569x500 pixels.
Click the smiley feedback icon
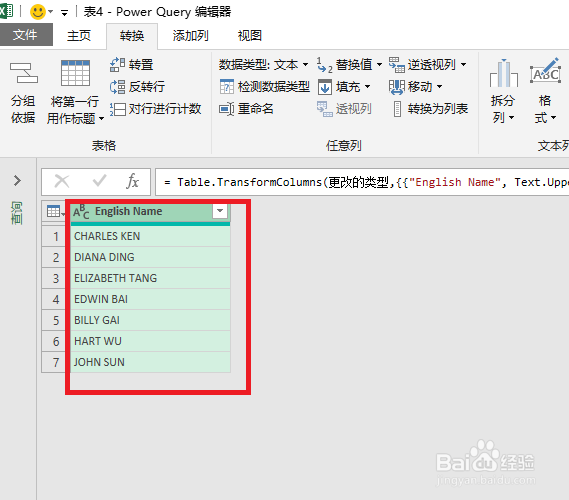tap(38, 12)
